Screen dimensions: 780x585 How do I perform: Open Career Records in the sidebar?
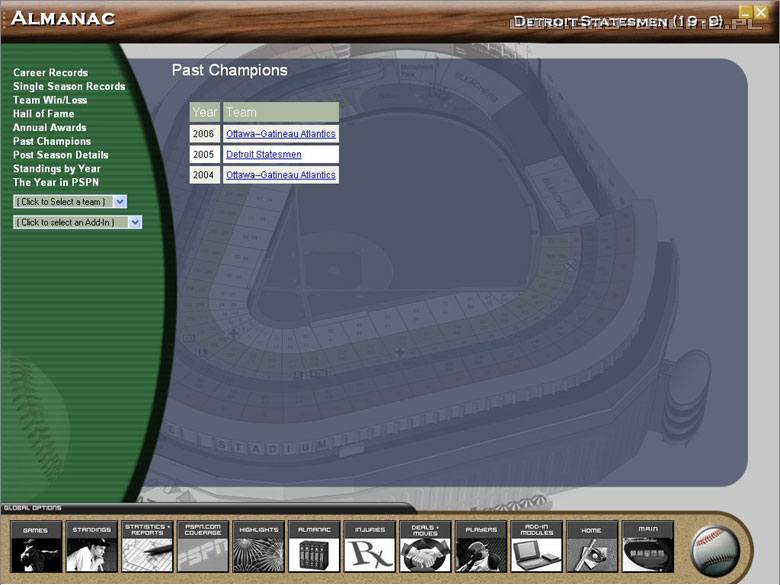[50, 73]
